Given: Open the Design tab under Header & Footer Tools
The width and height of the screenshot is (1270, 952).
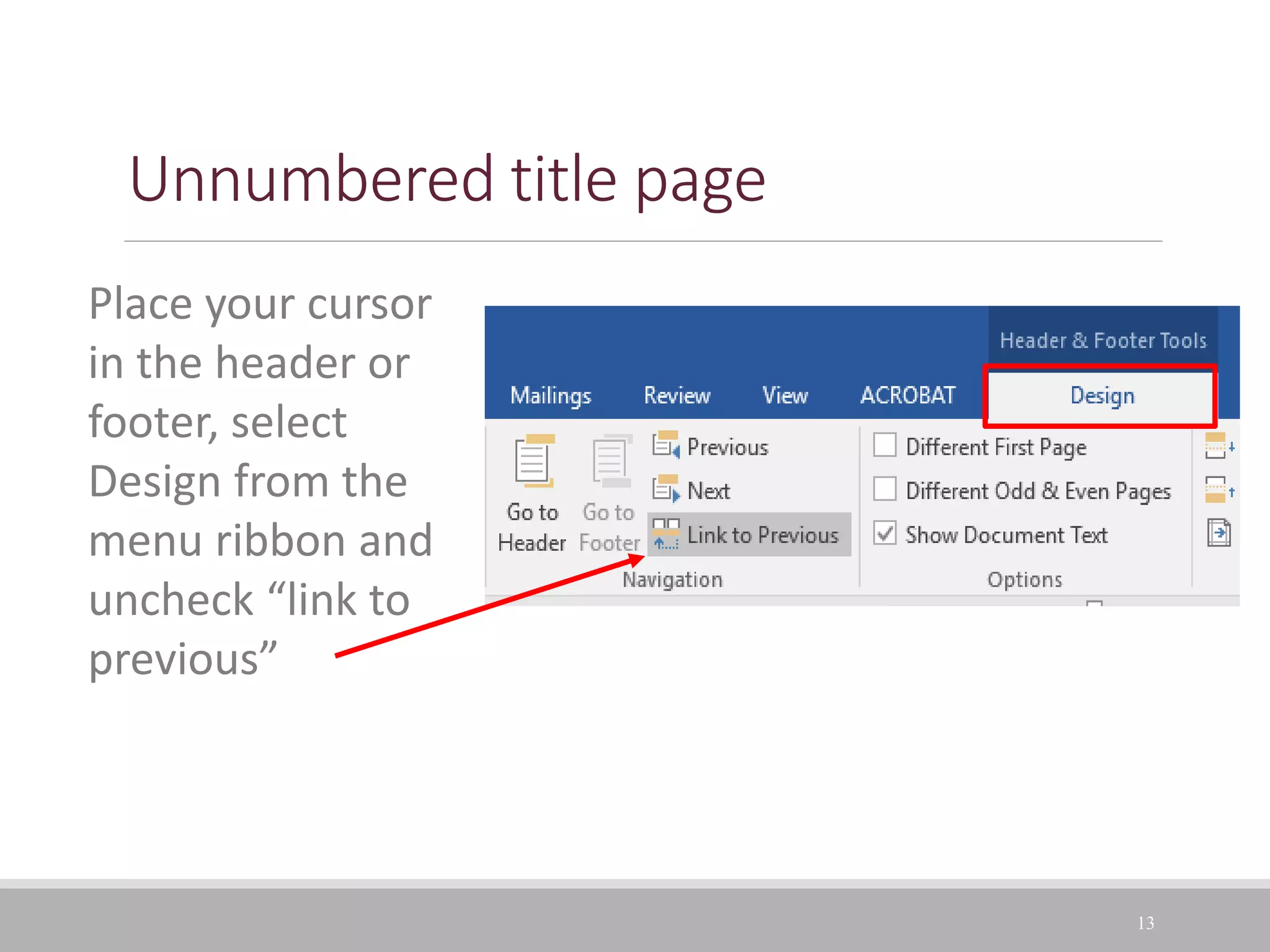Looking at the screenshot, I should click(1101, 396).
